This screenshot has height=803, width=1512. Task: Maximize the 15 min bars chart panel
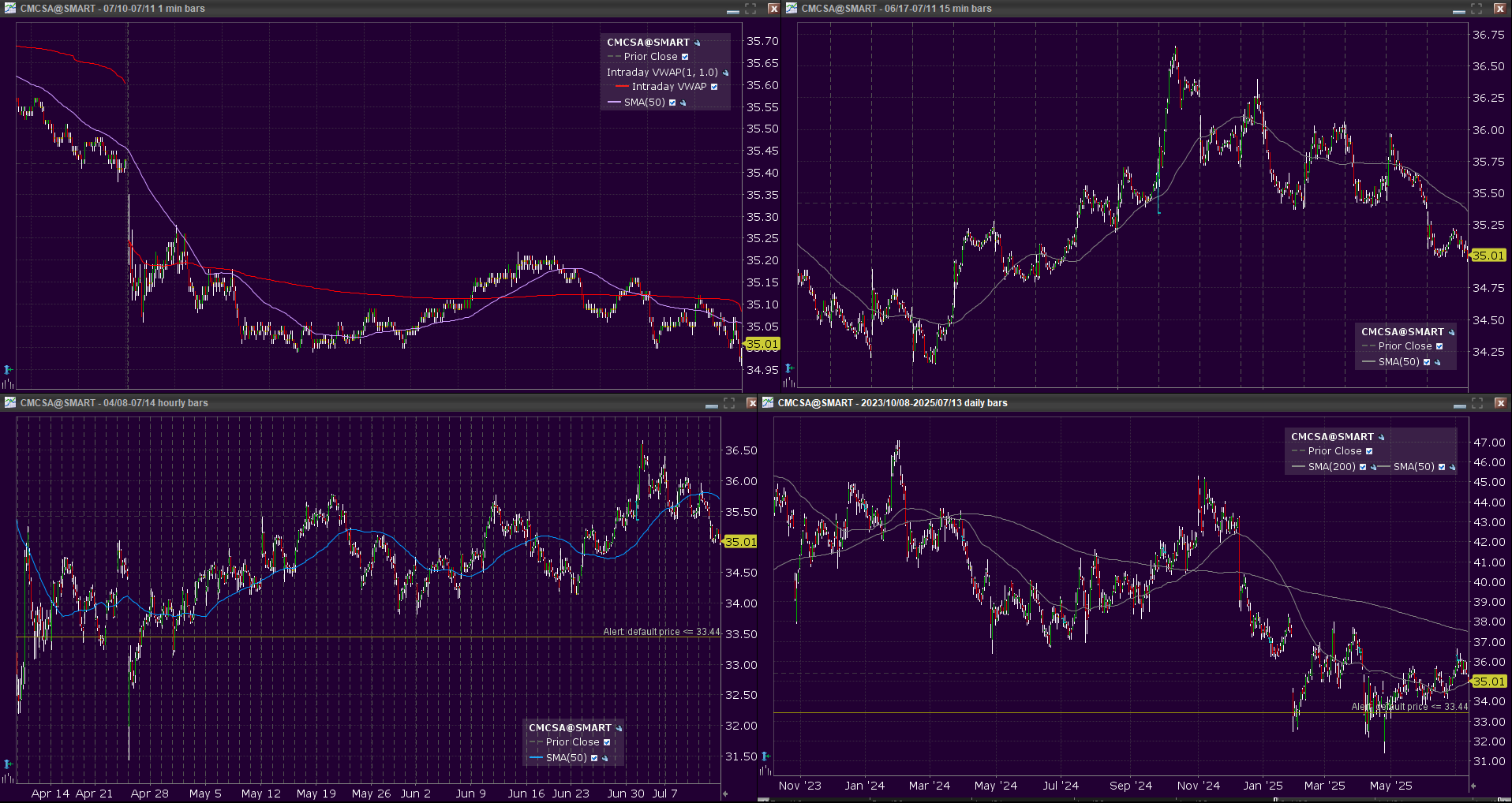1476,9
